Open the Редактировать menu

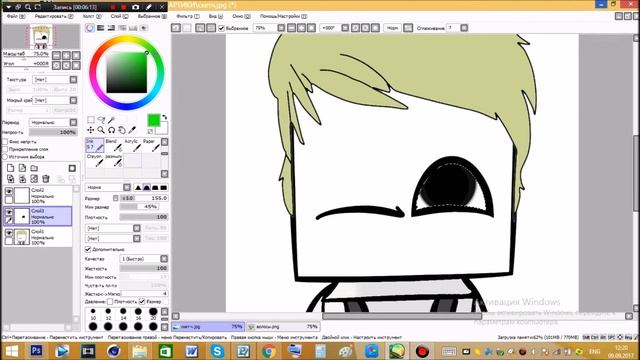pos(54,16)
